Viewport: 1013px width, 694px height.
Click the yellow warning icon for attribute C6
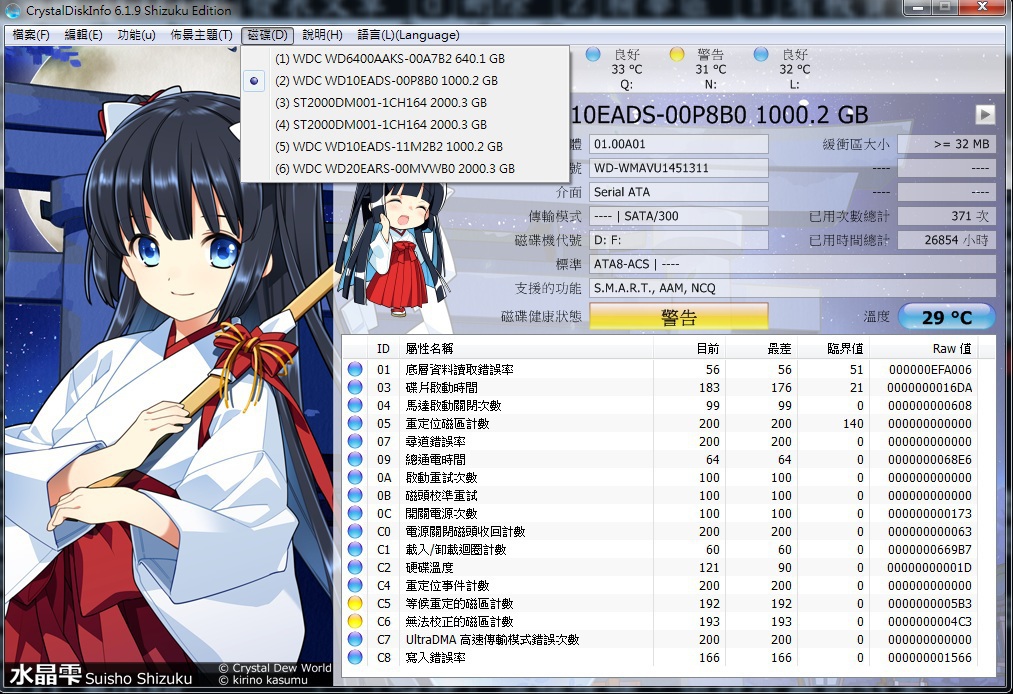coord(355,622)
